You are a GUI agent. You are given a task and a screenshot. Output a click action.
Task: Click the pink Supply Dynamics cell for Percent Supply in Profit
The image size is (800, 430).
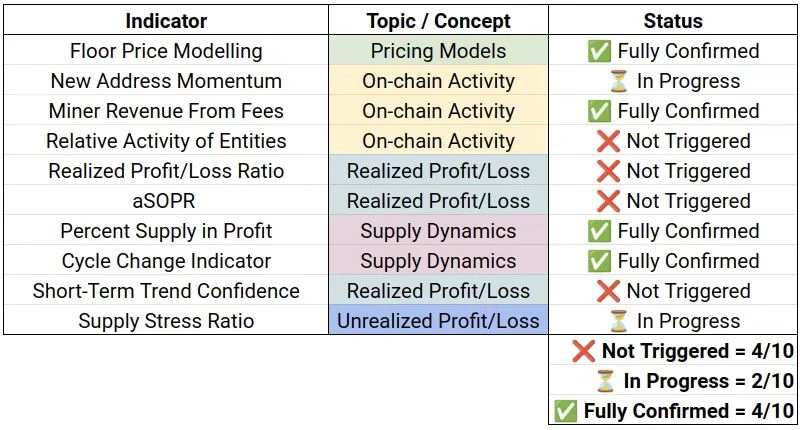click(438, 231)
